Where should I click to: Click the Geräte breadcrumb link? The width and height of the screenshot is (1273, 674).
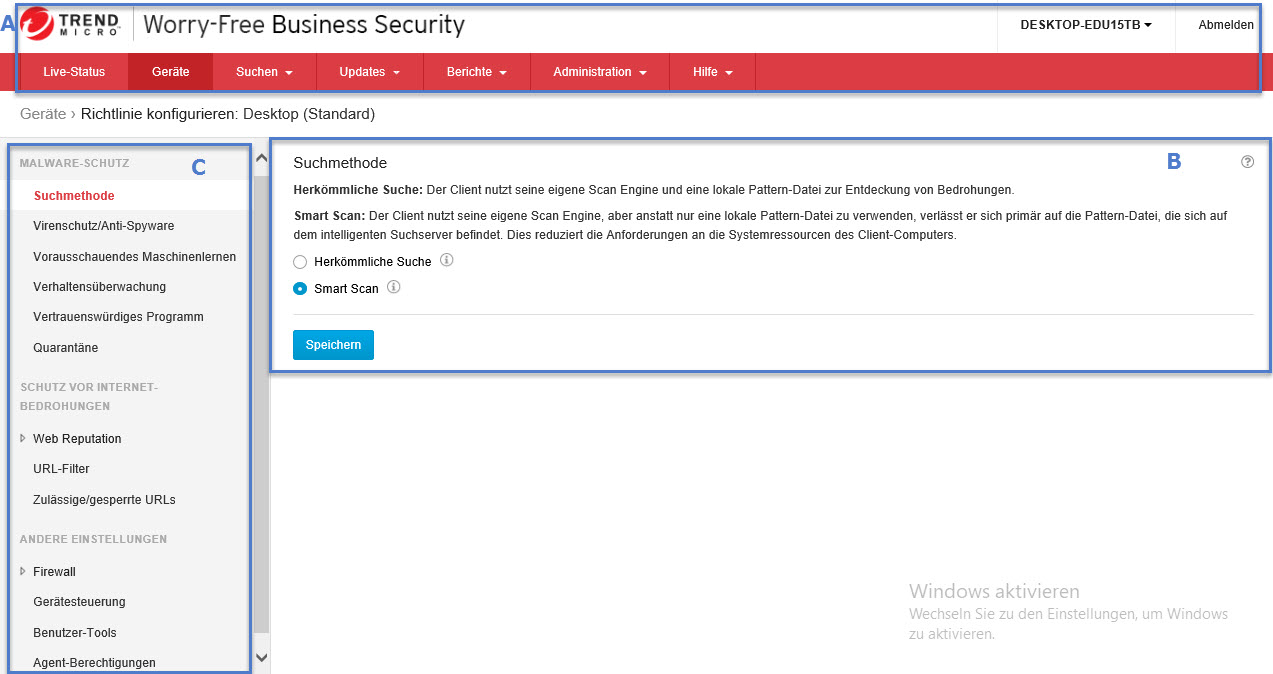point(43,114)
